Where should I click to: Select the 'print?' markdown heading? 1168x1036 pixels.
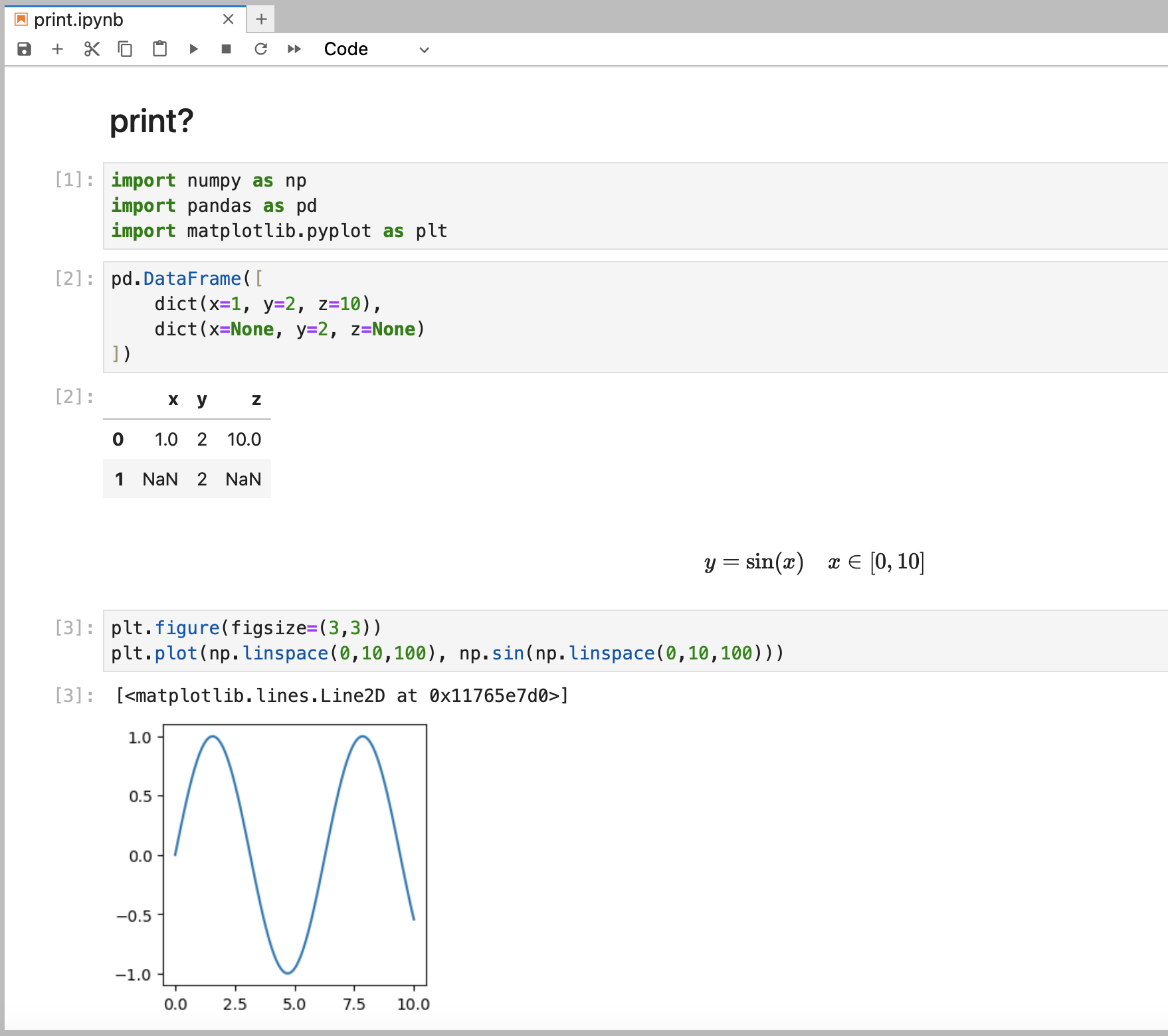coord(151,121)
